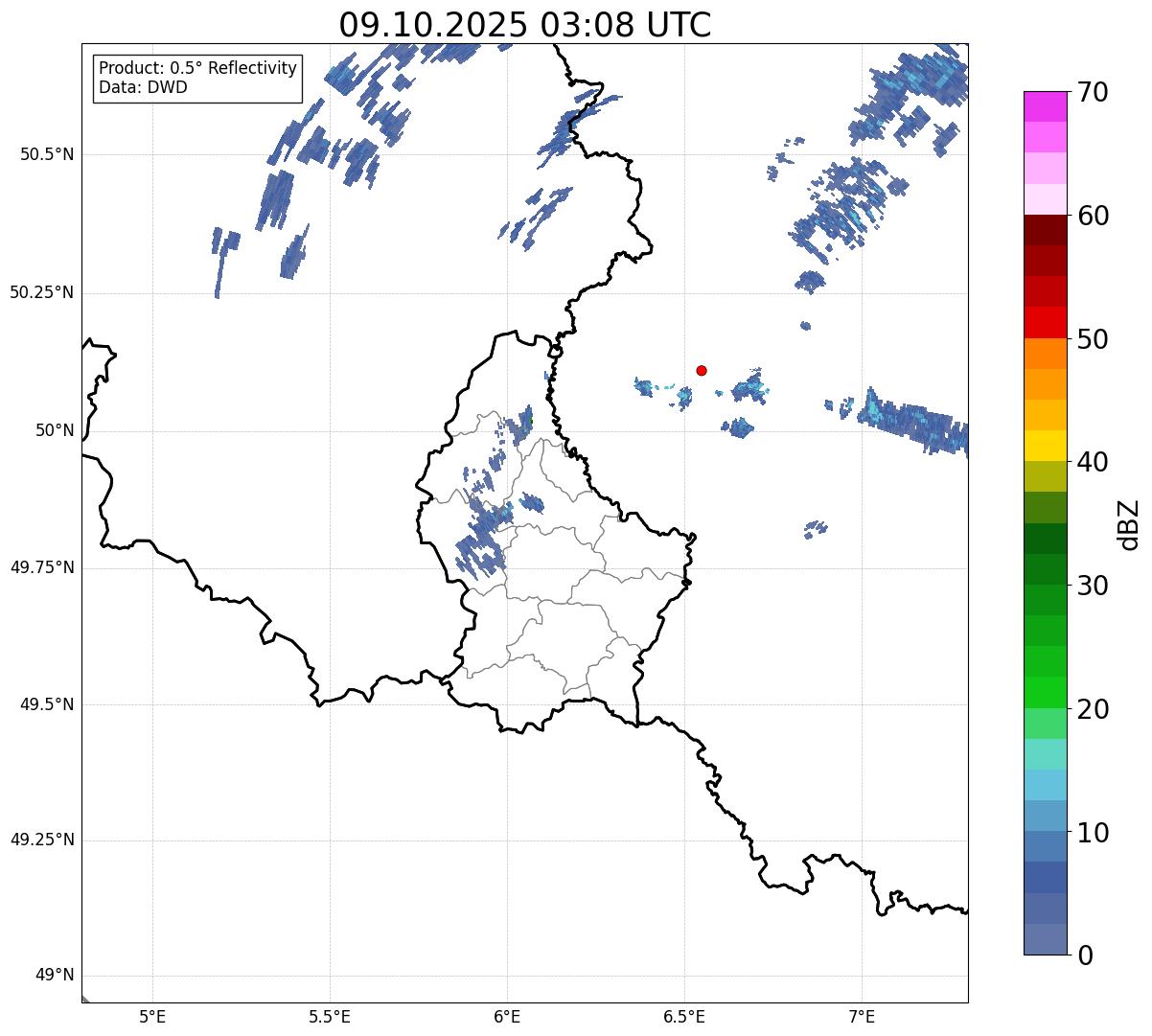The height and width of the screenshot is (1036, 1152).
Task: Click the 7°E longitude label
Action: (862, 1017)
